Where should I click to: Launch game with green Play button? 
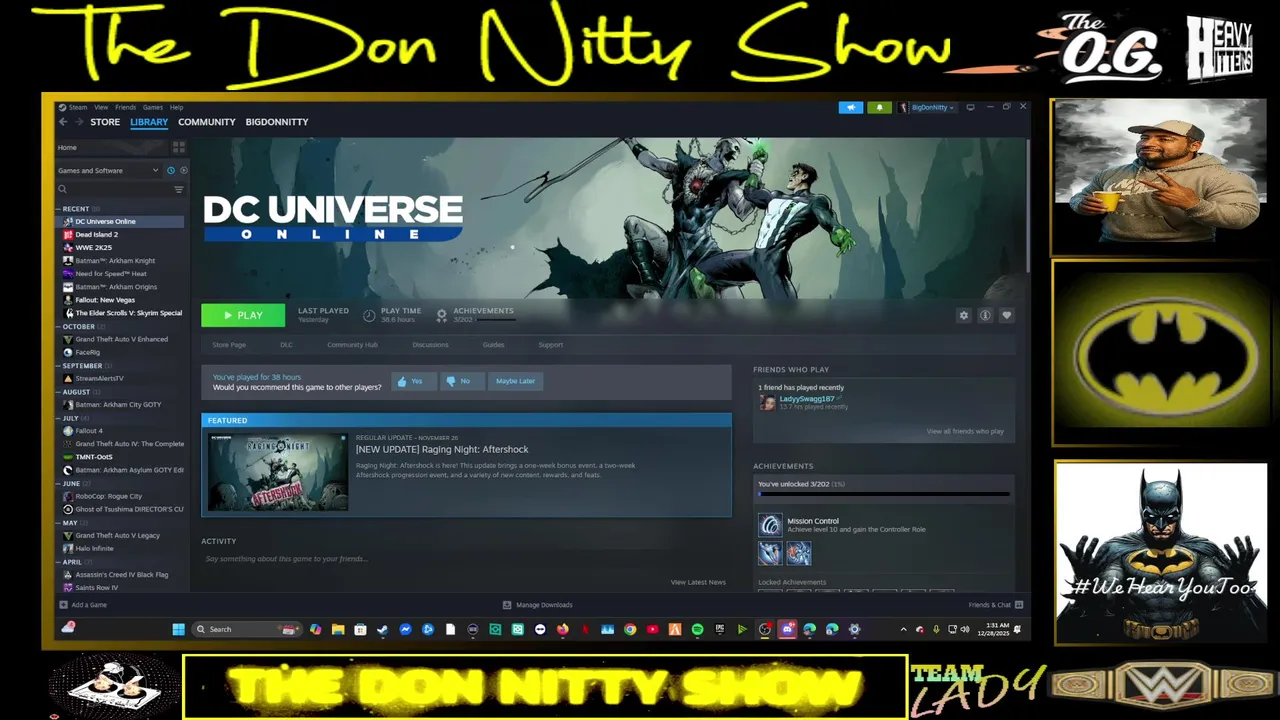click(243, 315)
